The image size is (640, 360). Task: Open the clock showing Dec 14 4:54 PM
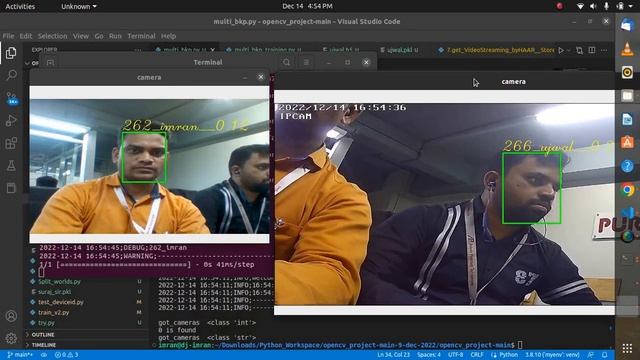click(307, 6)
